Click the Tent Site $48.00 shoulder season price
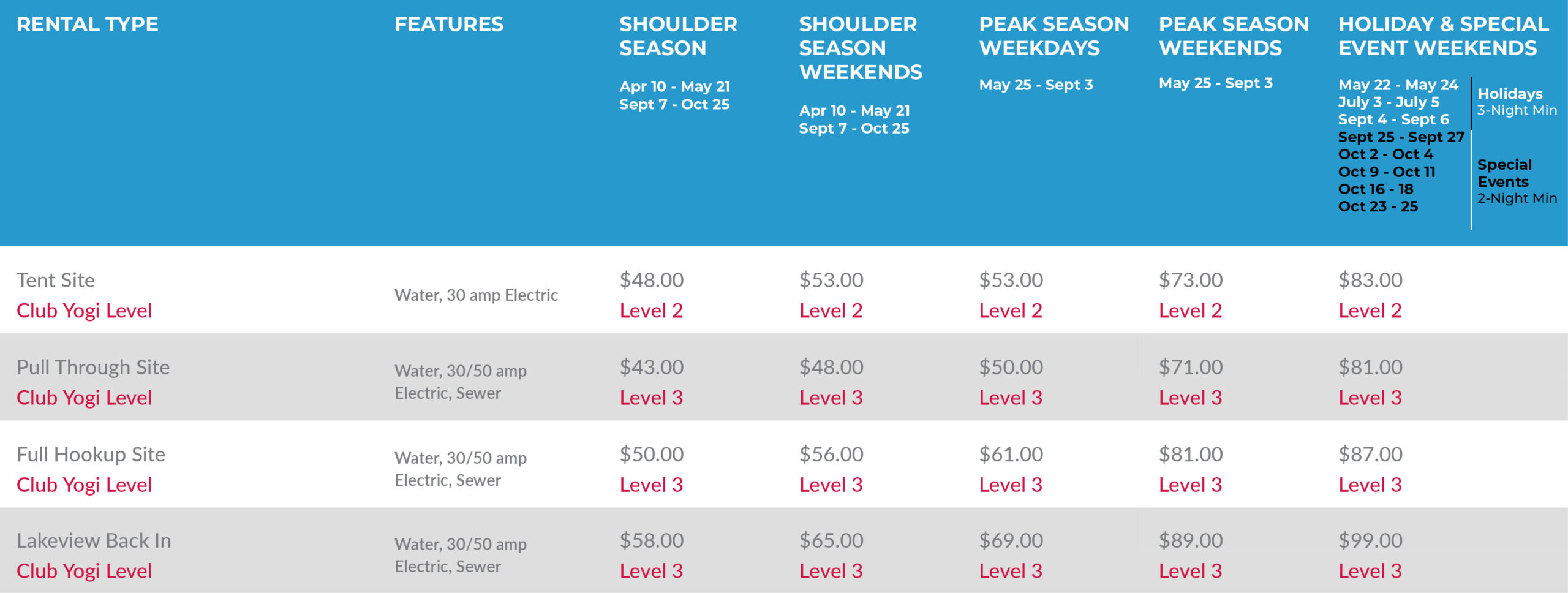This screenshot has width=1568, height=593. (651, 280)
